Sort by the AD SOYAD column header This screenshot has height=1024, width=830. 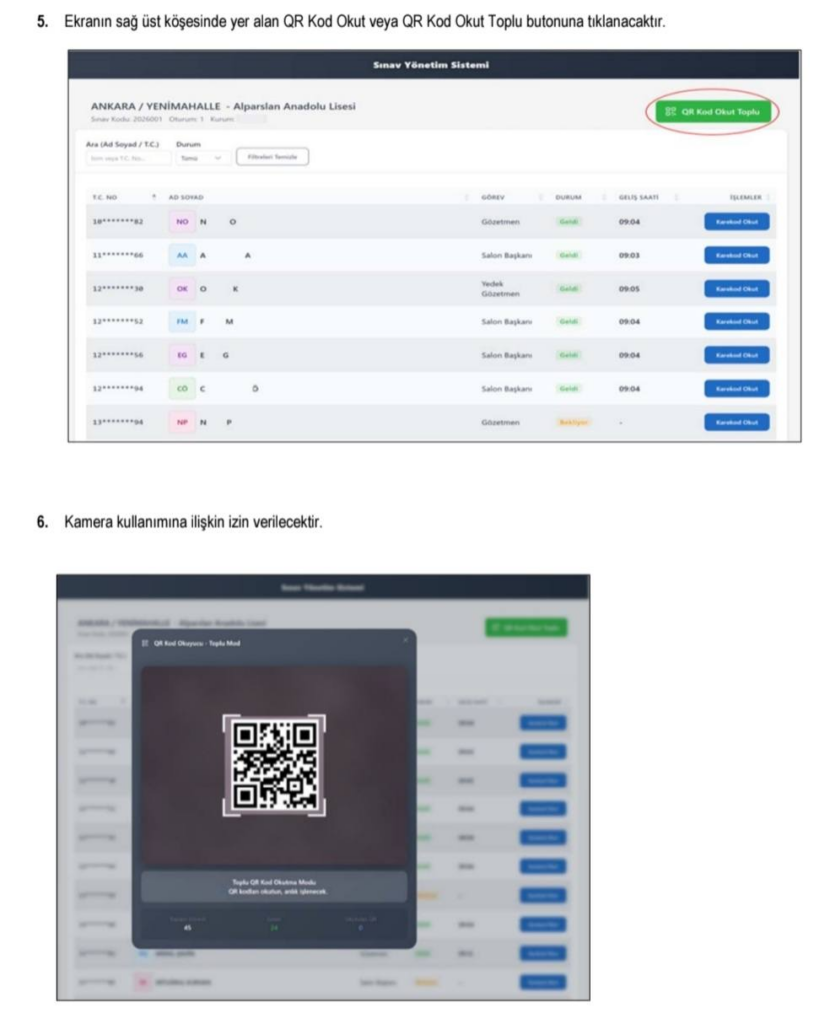(x=185, y=197)
